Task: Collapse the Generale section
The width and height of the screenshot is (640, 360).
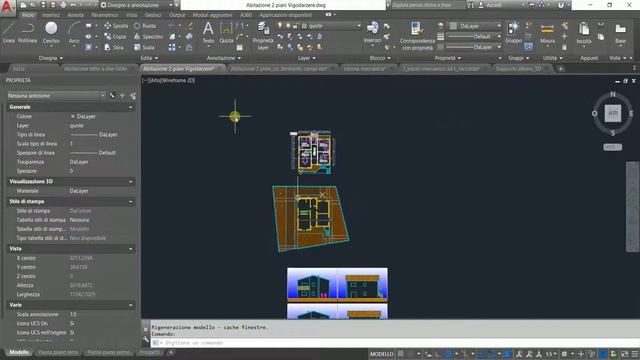Action: 131,107
